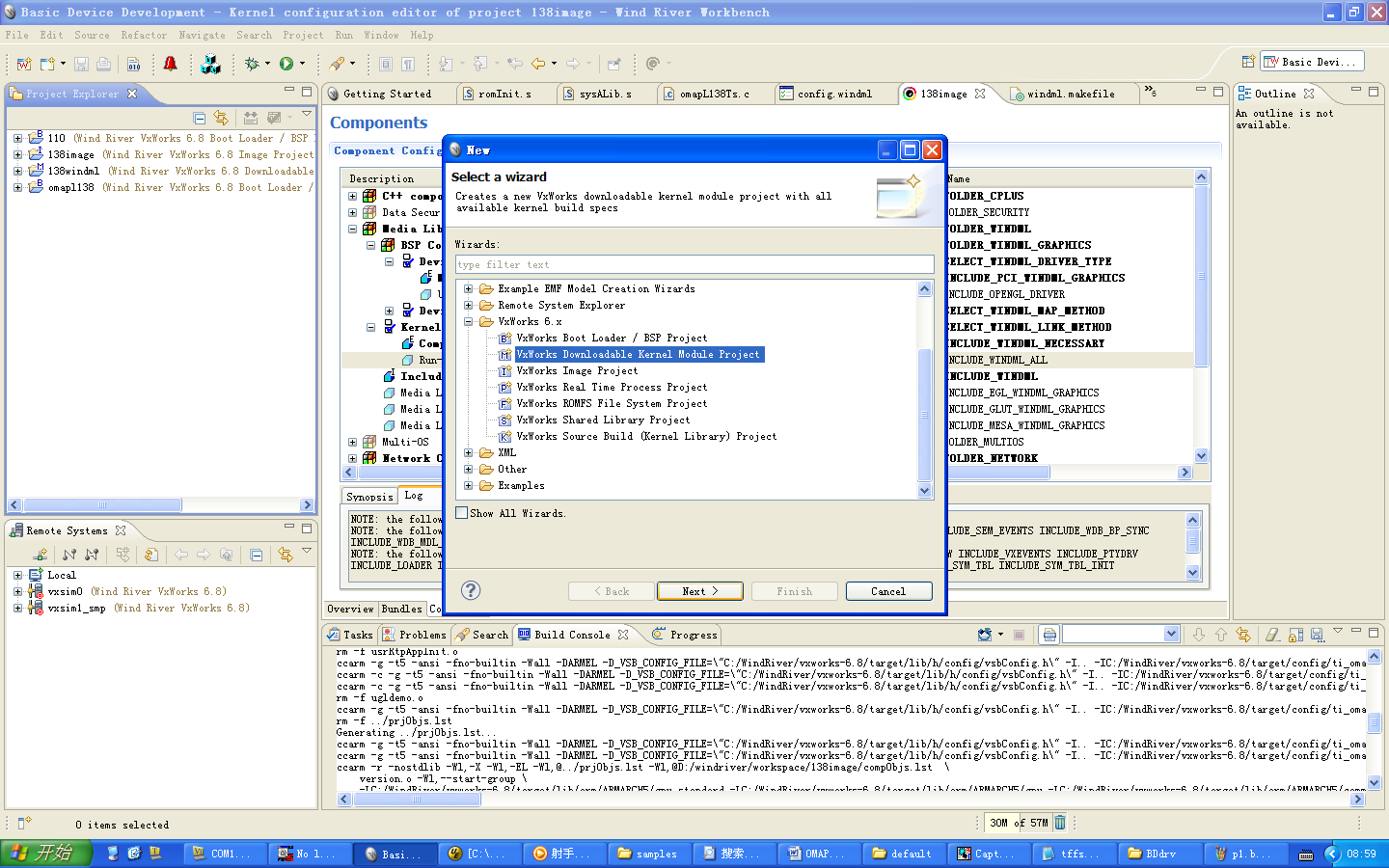Click Cancel in the New wizard
The width and height of the screenshot is (1389, 868).
[x=888, y=591]
